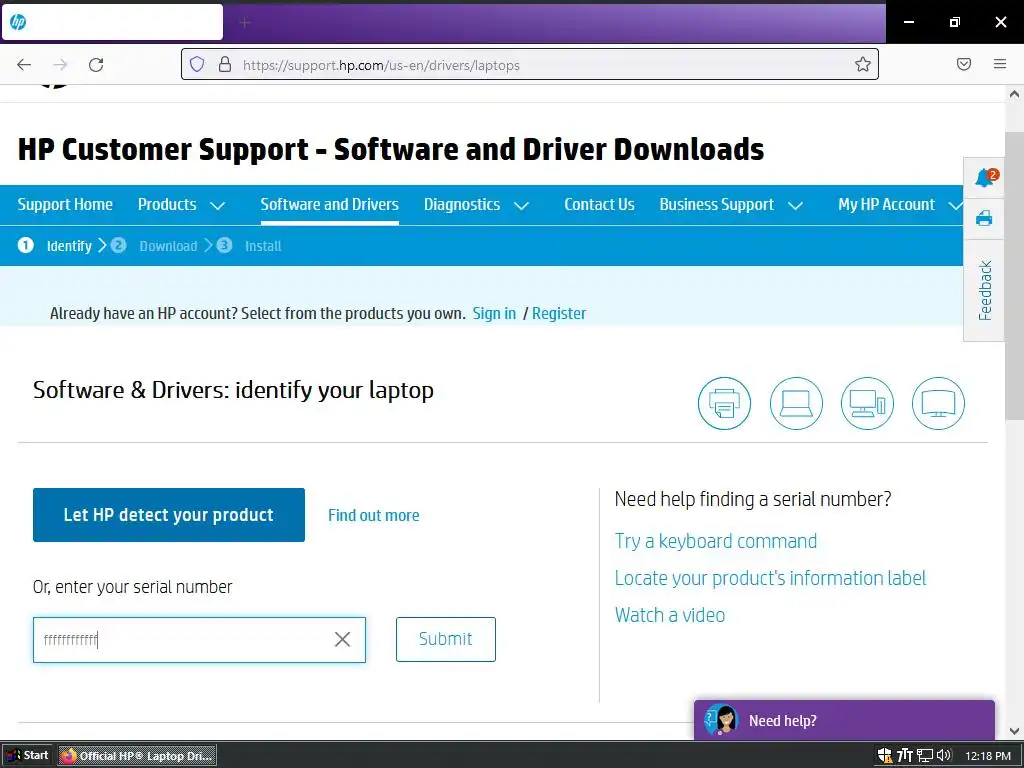Go to Support Home
Viewport: 1024px width, 768px height.
[x=65, y=204]
